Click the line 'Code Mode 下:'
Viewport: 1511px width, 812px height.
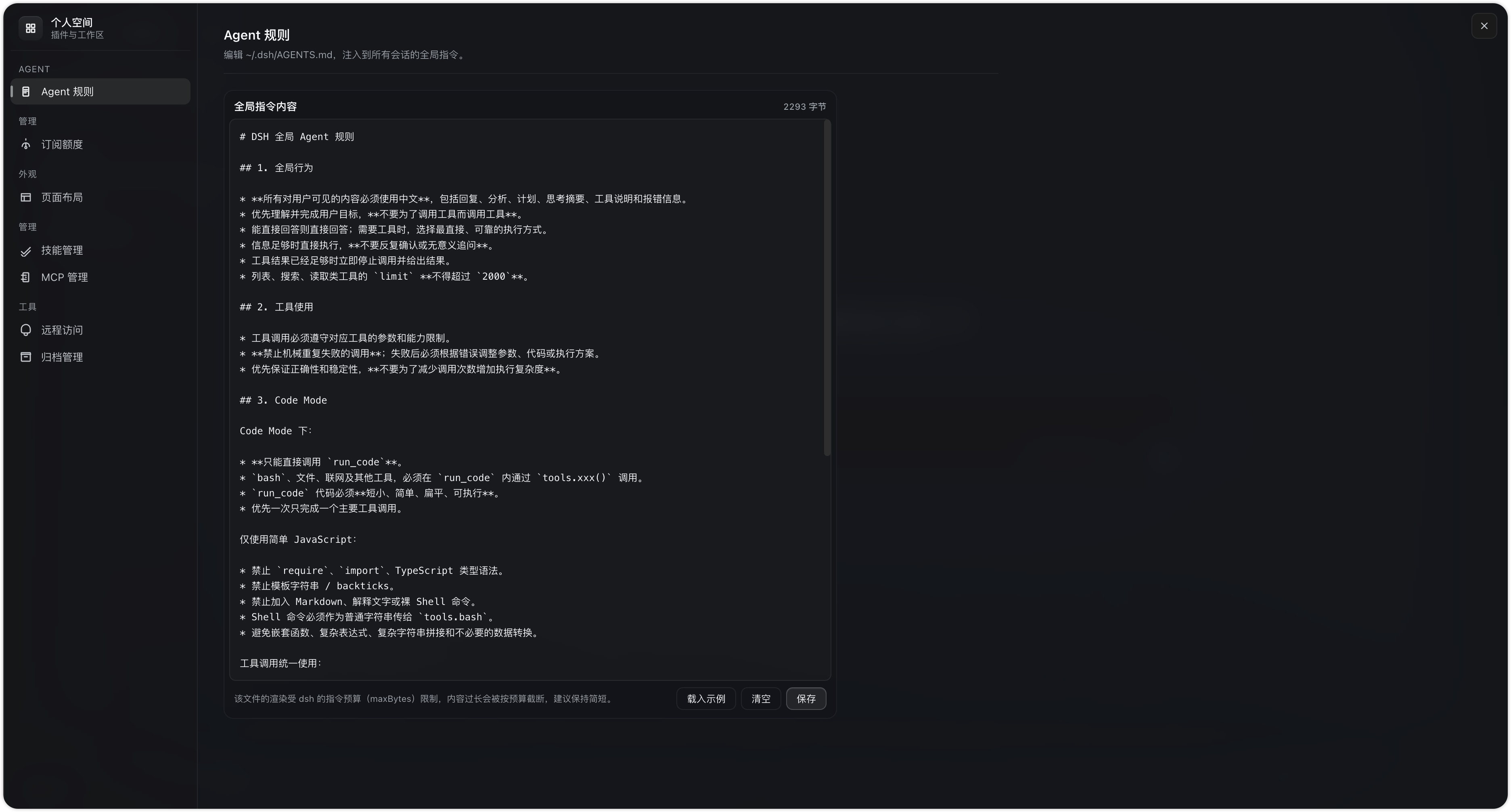point(276,431)
